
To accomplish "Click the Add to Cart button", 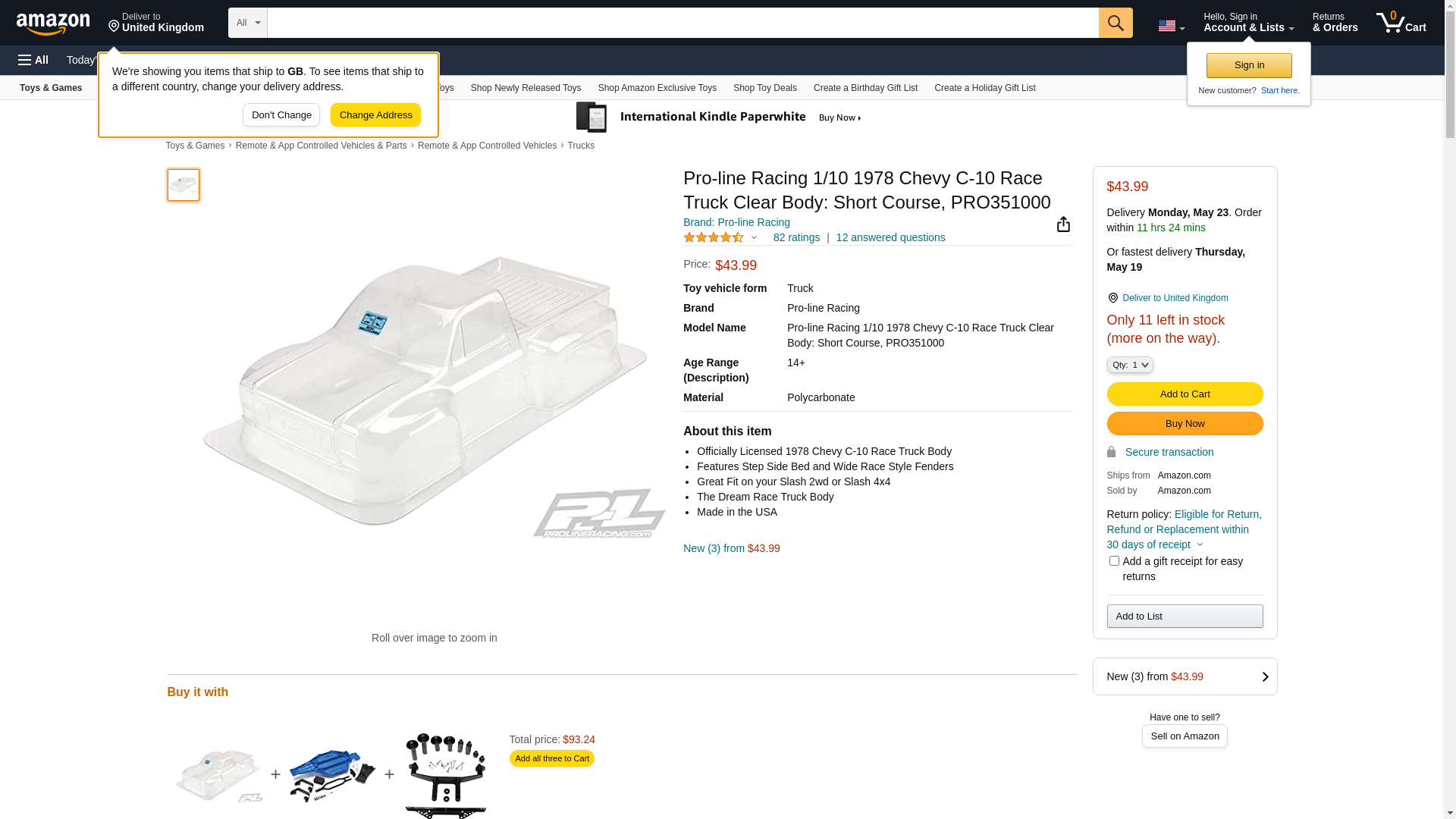I will (x=1185, y=394).
